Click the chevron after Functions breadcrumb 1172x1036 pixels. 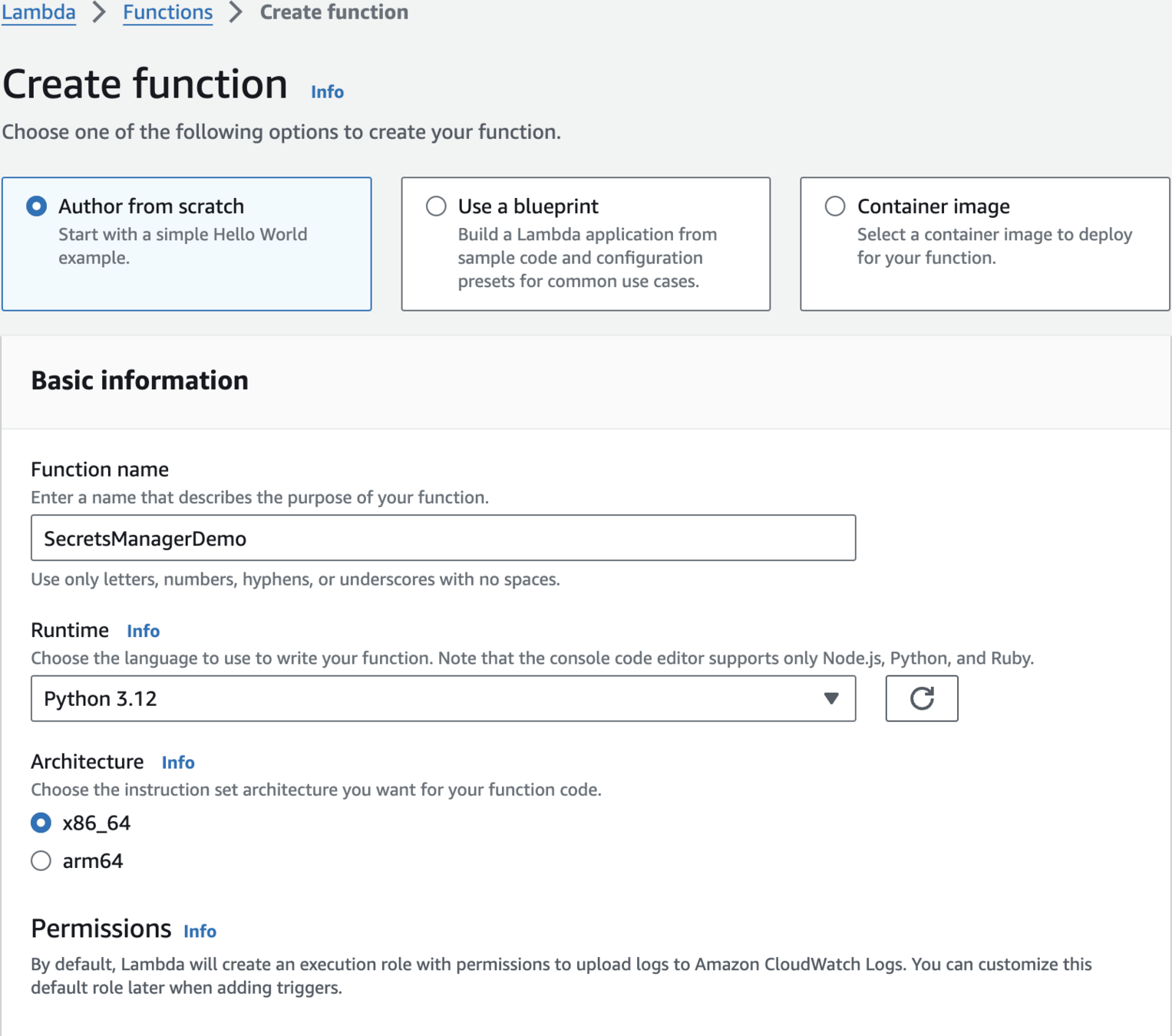click(x=236, y=12)
